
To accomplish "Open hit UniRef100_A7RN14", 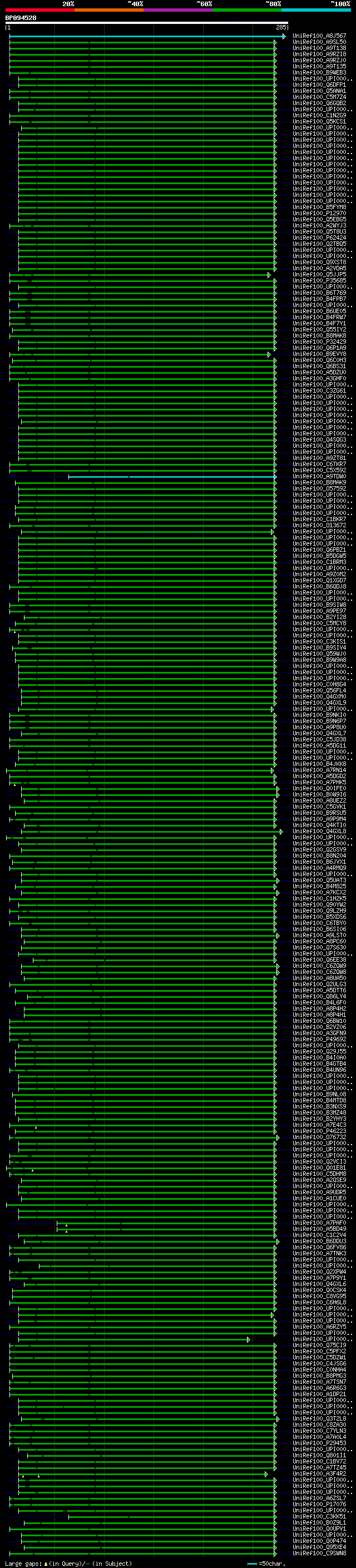I will pos(319,770).
